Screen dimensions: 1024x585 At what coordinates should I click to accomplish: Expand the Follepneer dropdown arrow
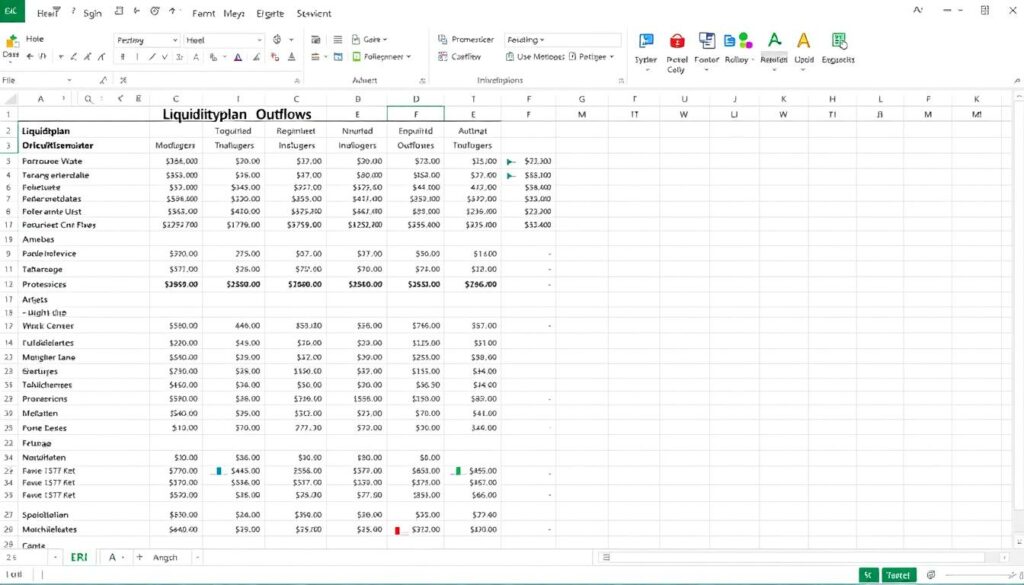click(x=409, y=57)
